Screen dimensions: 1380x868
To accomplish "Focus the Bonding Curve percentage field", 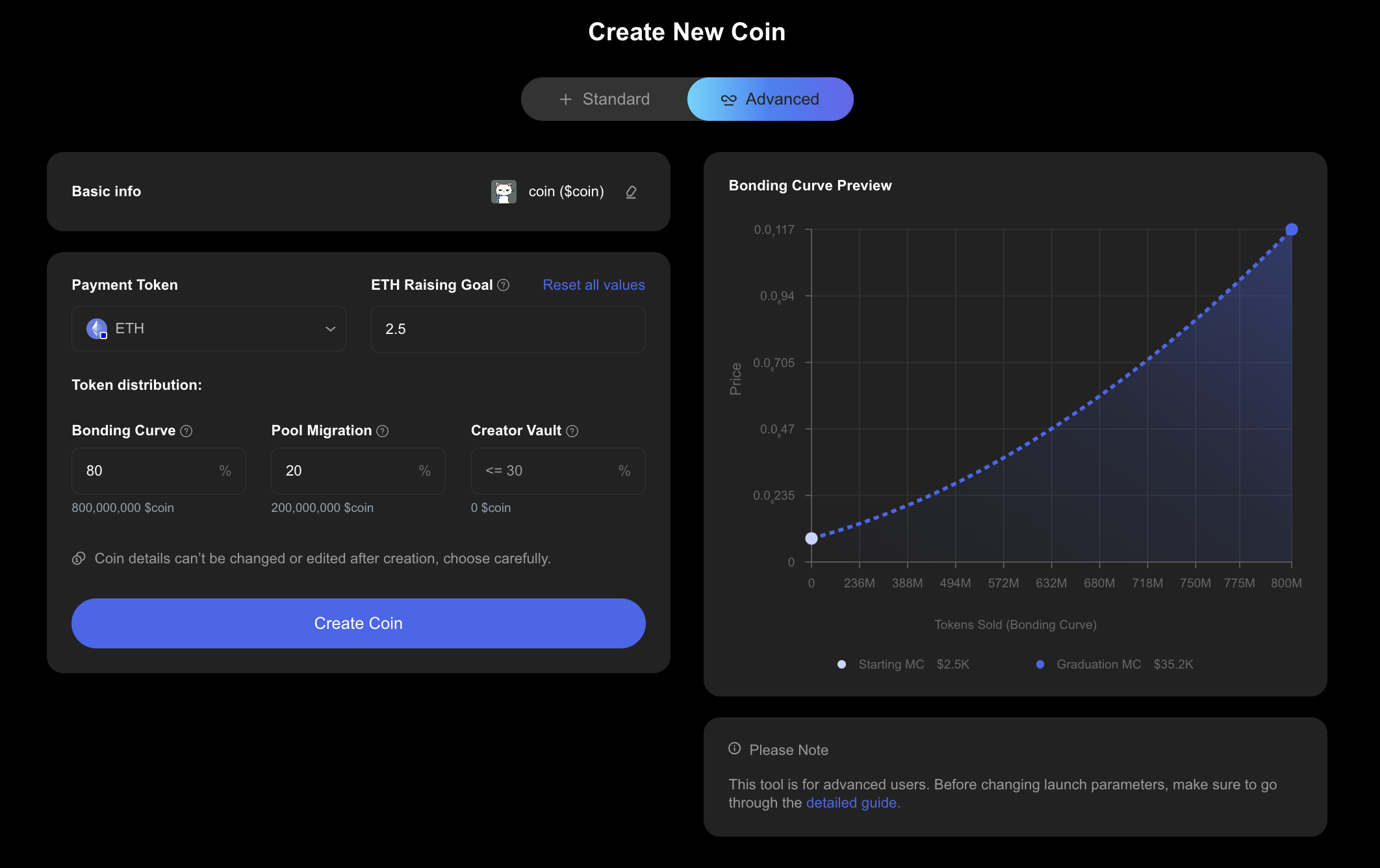I will click(149, 471).
